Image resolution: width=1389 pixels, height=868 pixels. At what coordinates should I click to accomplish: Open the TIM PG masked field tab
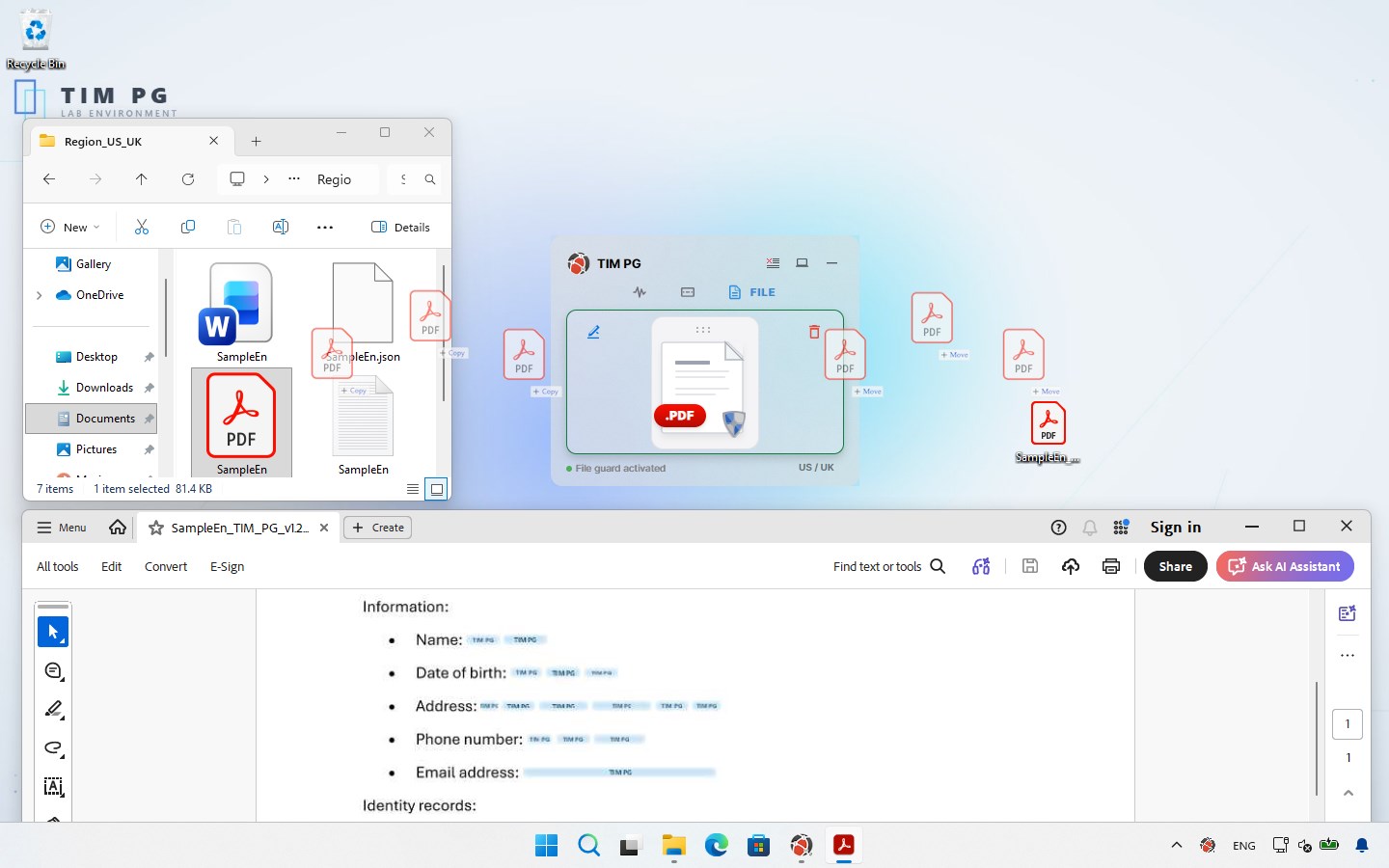click(x=688, y=292)
